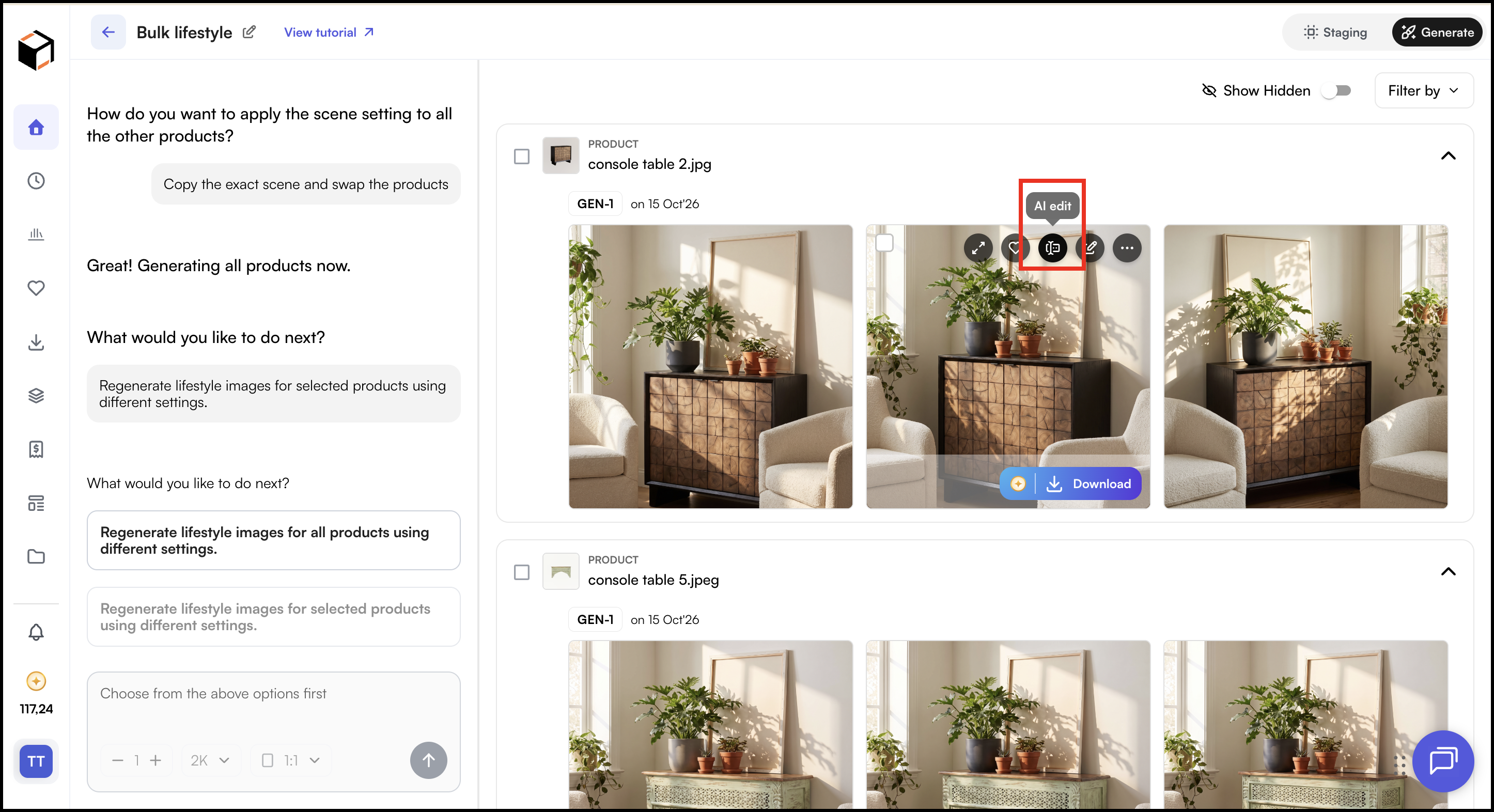Switch to the Staging tab
The image size is (1494, 812).
pyautogui.click(x=1335, y=32)
